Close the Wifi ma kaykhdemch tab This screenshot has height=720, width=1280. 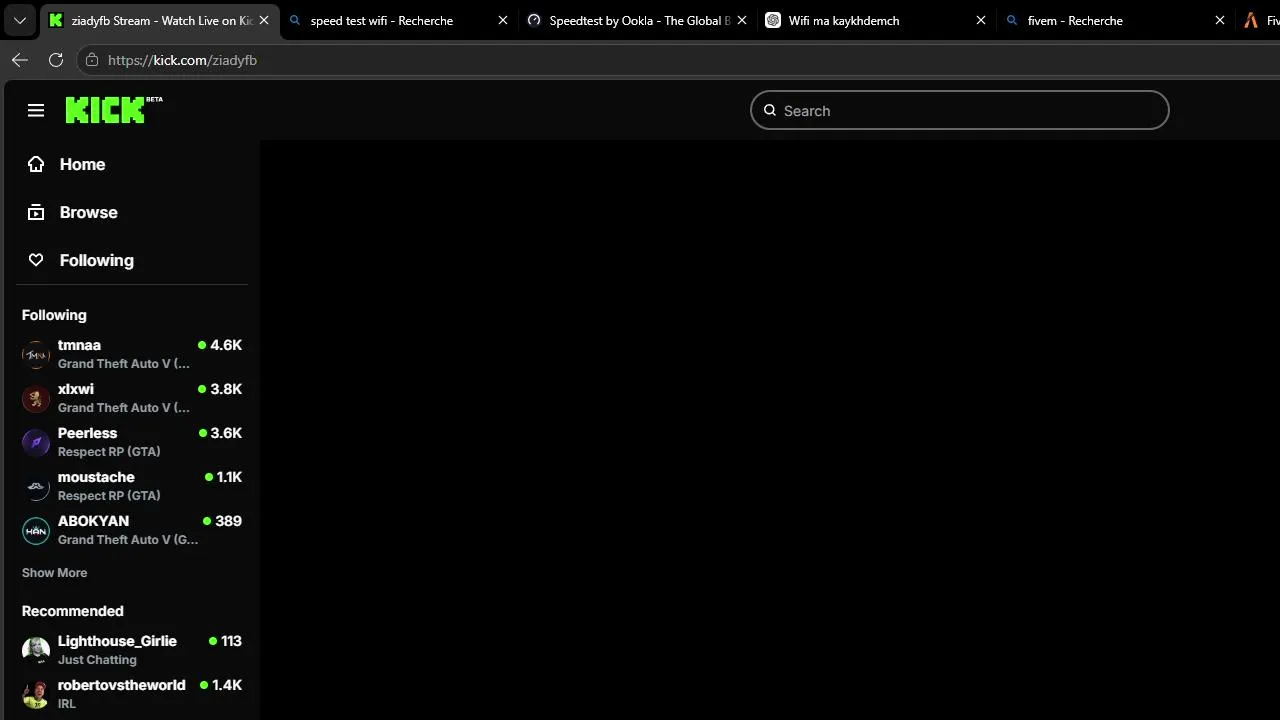coord(981,20)
